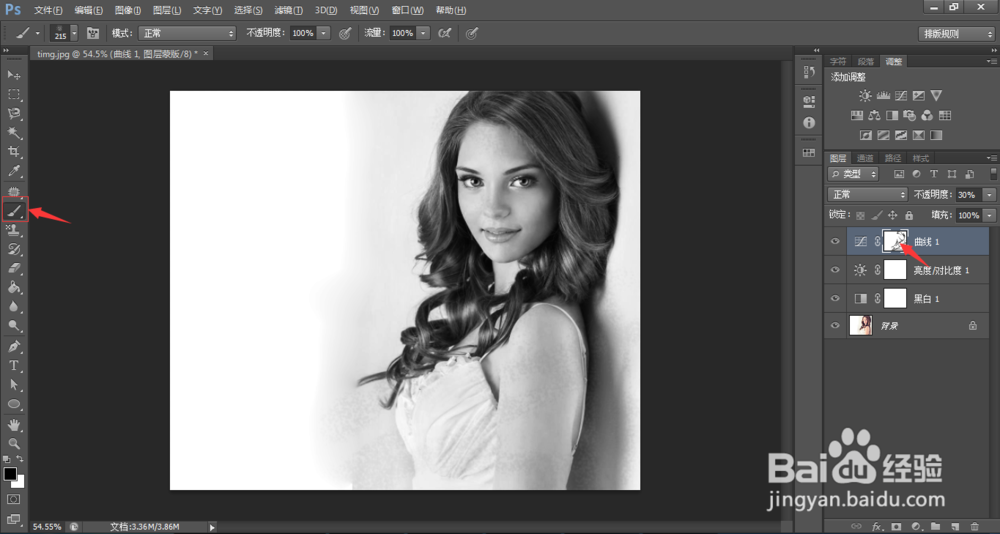Open the 文件(F) menu
Screen dimensions: 1000x534
pos(48,10)
